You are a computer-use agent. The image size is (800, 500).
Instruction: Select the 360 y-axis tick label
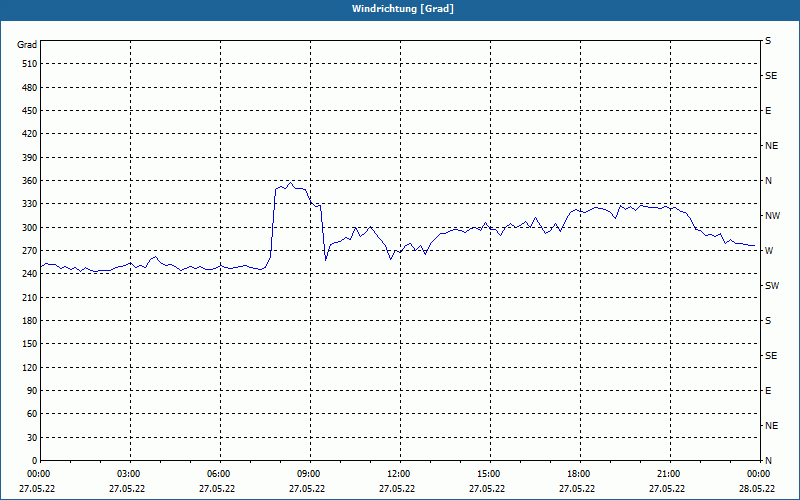(x=29, y=181)
